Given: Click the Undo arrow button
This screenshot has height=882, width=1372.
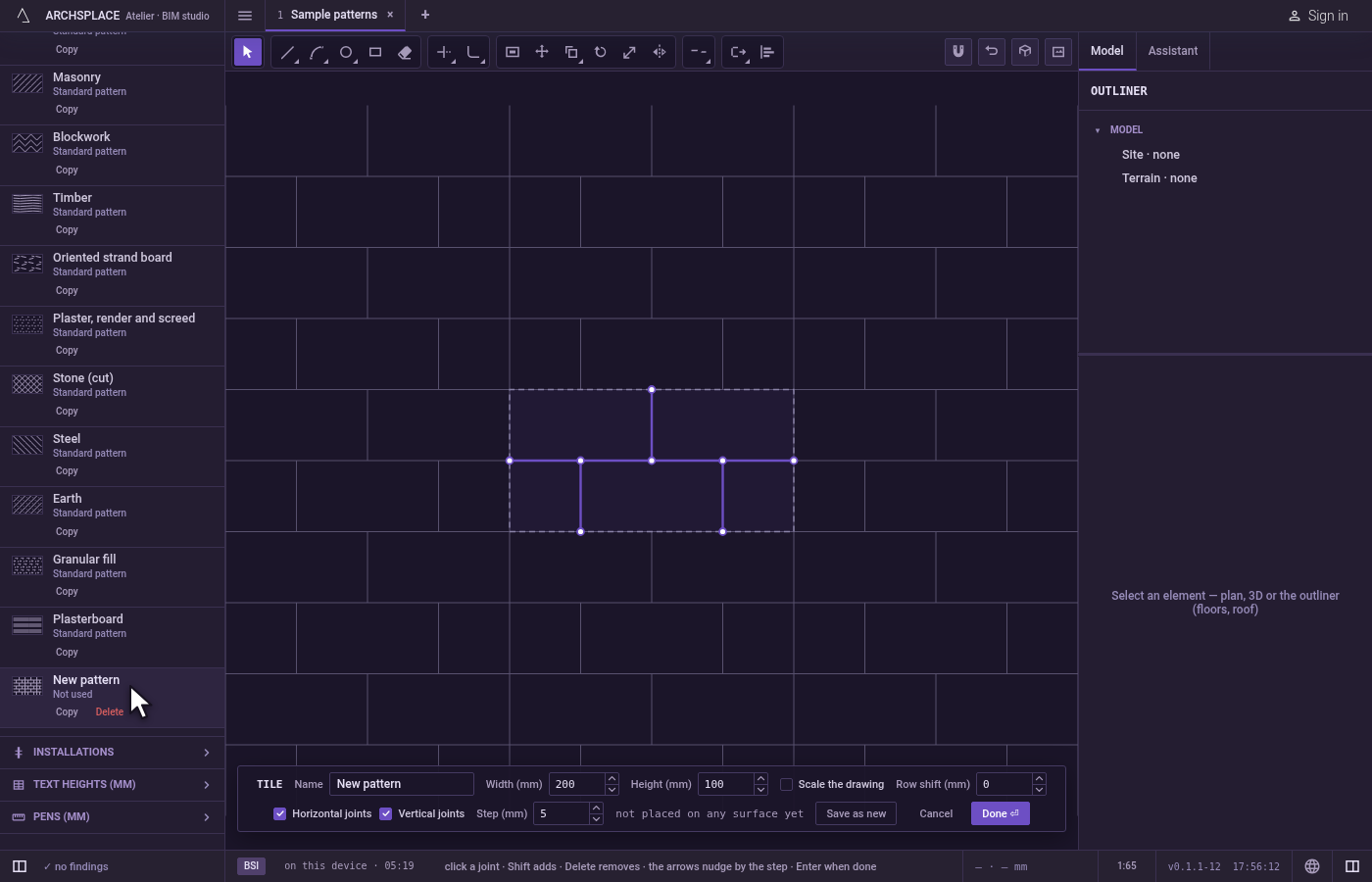Looking at the screenshot, I should (x=992, y=52).
